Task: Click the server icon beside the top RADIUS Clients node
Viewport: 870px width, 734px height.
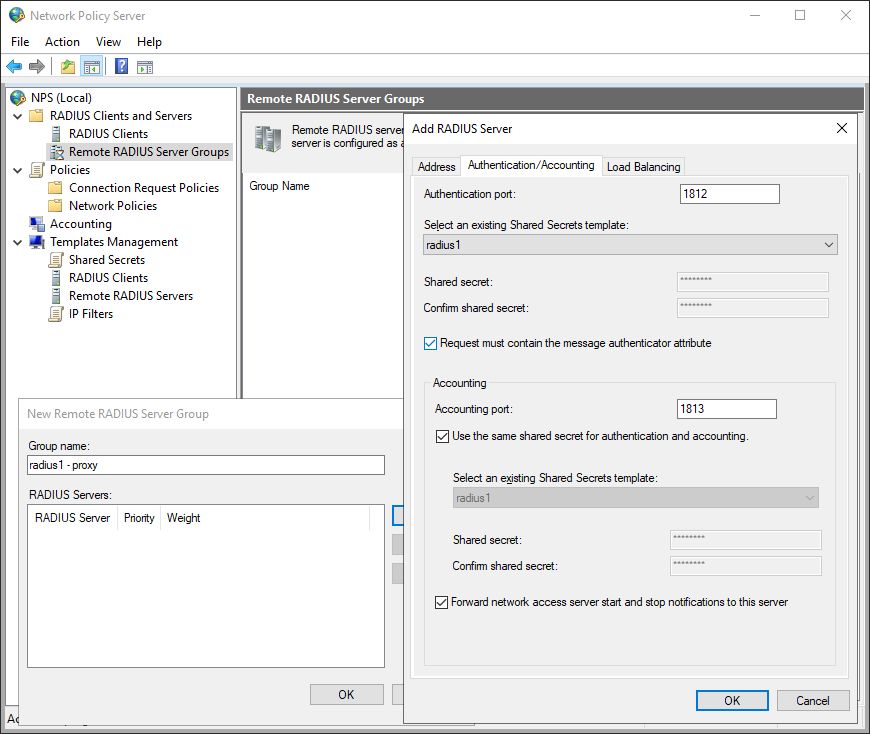Action: [x=55, y=134]
